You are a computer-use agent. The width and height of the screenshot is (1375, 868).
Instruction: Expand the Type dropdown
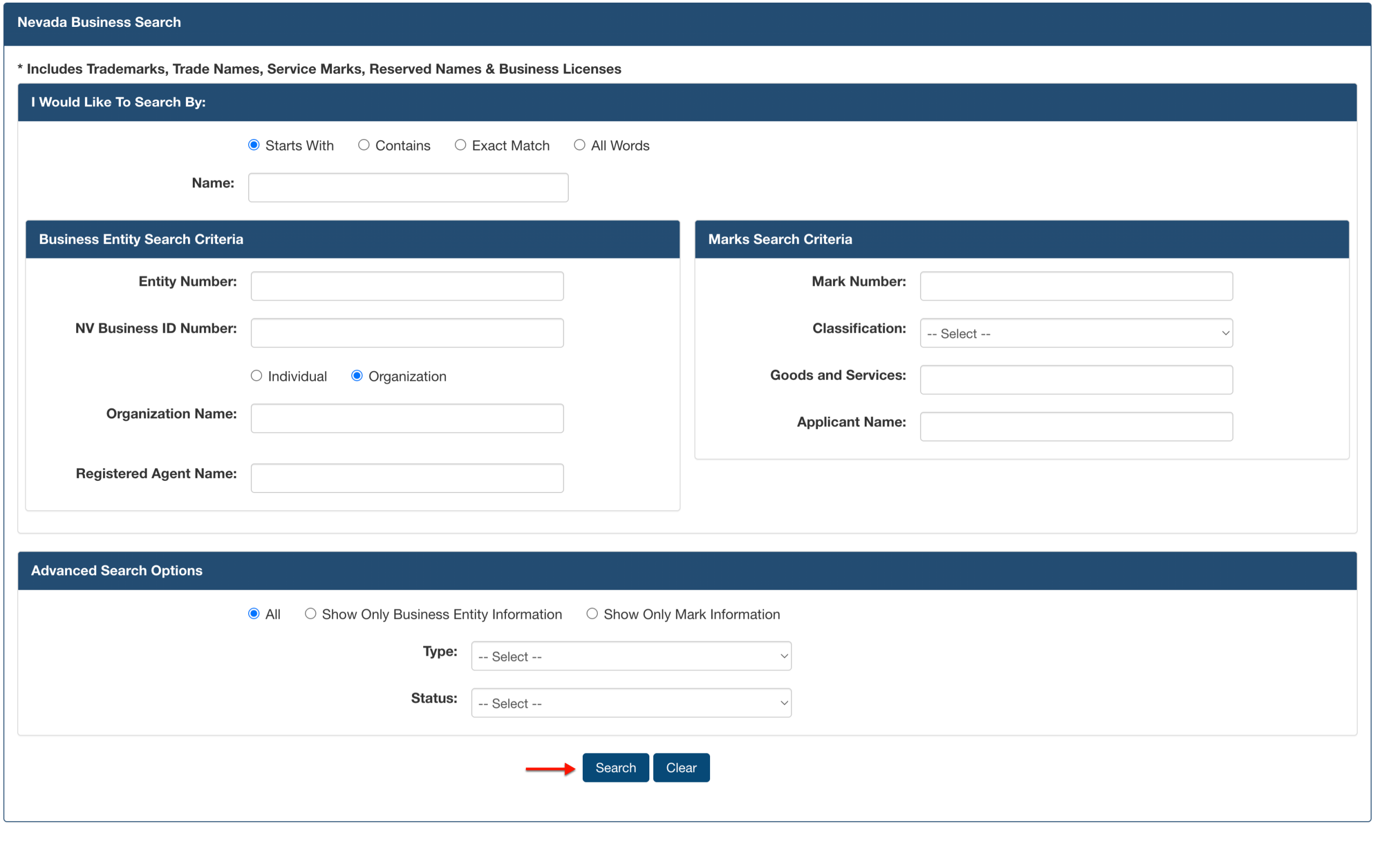632,656
